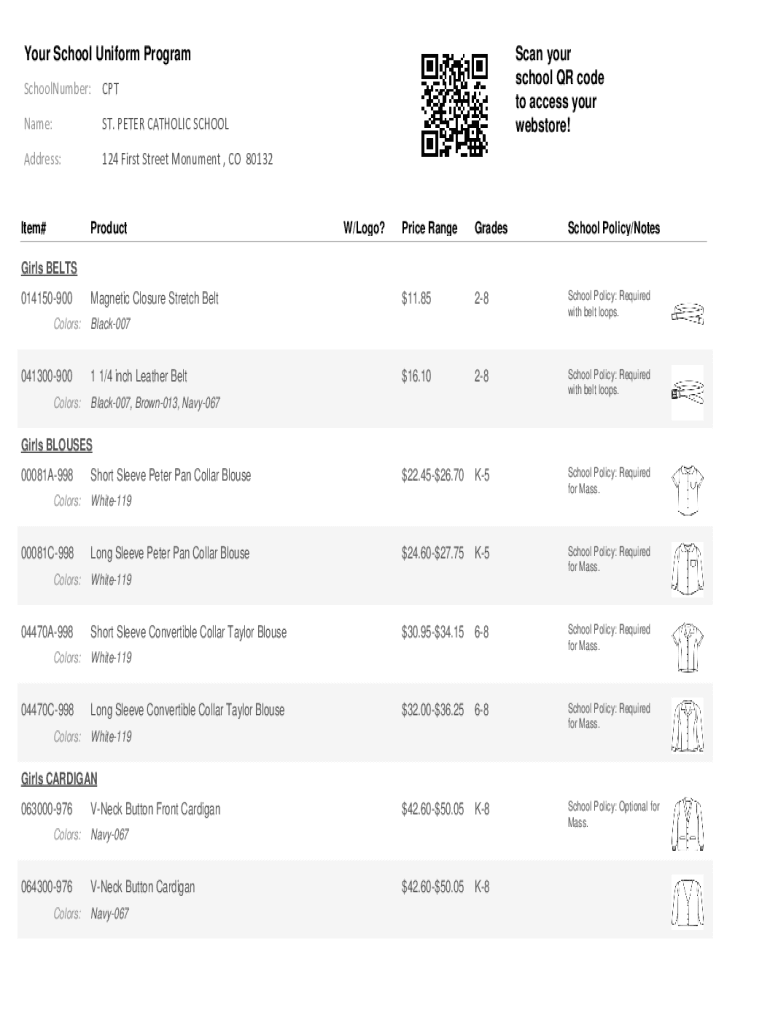
Task: Click the Long Sleeve Peter Pan Blouse image
Action: (x=687, y=568)
